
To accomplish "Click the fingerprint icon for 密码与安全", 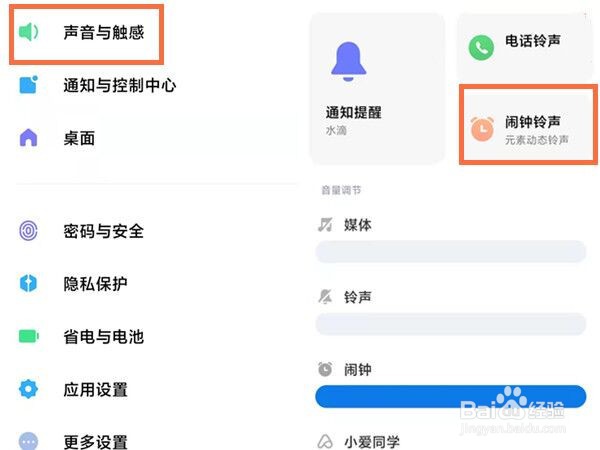I will point(28,231).
